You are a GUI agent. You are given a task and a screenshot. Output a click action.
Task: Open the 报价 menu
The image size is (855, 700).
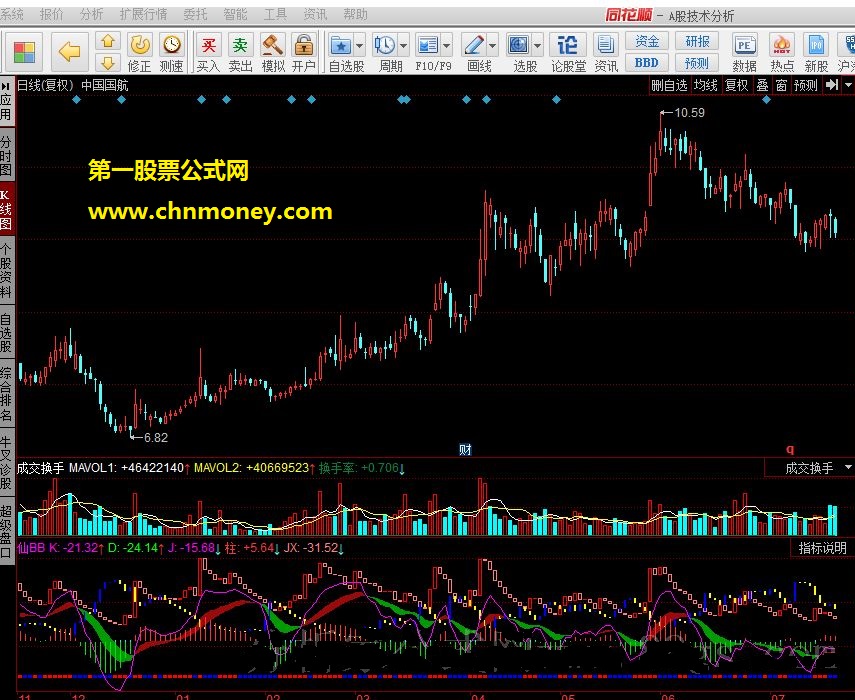pyautogui.click(x=52, y=15)
